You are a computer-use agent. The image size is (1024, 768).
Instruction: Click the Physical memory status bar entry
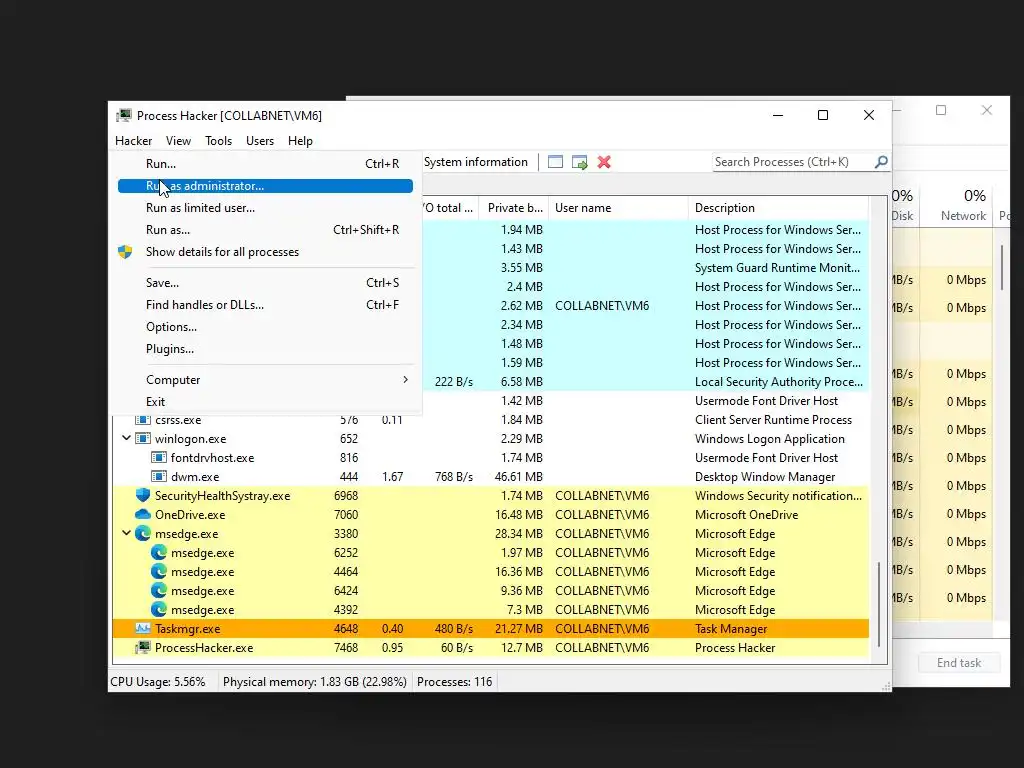315,682
